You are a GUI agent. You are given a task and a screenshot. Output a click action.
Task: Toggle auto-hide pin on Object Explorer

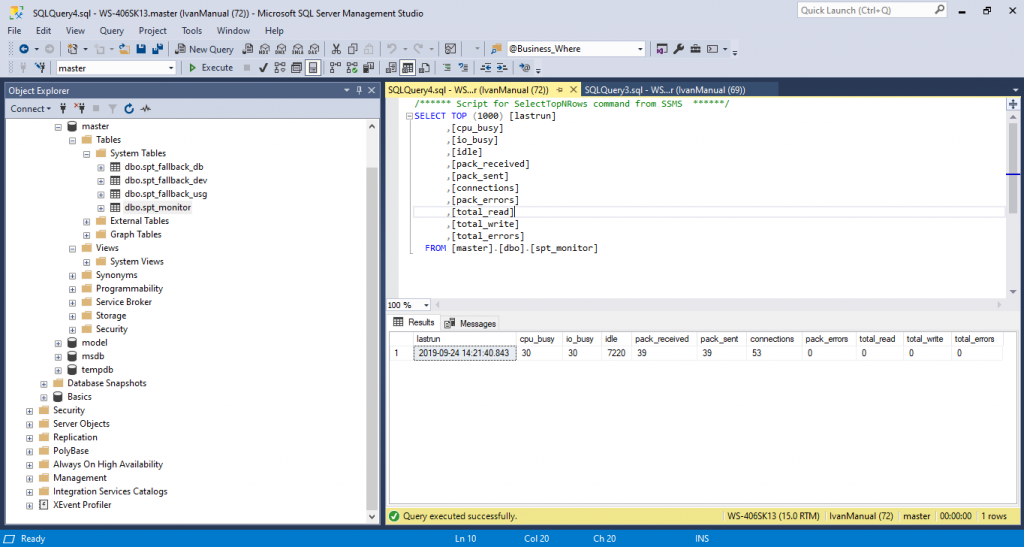click(359, 91)
